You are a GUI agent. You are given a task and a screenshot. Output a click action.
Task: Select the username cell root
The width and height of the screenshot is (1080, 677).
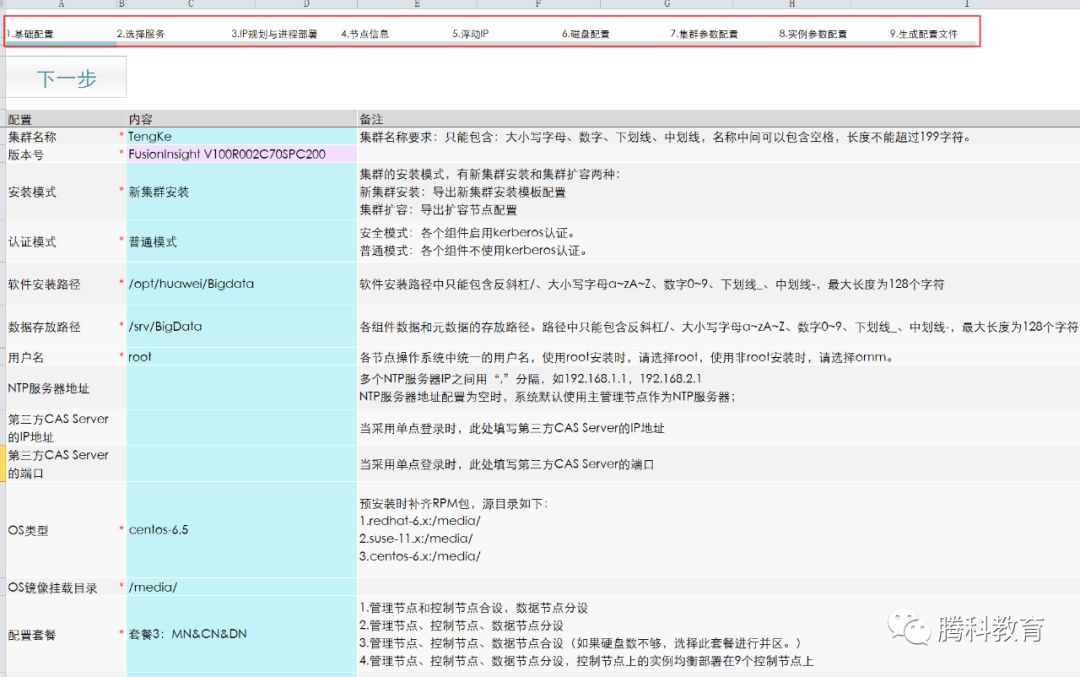tap(241, 357)
